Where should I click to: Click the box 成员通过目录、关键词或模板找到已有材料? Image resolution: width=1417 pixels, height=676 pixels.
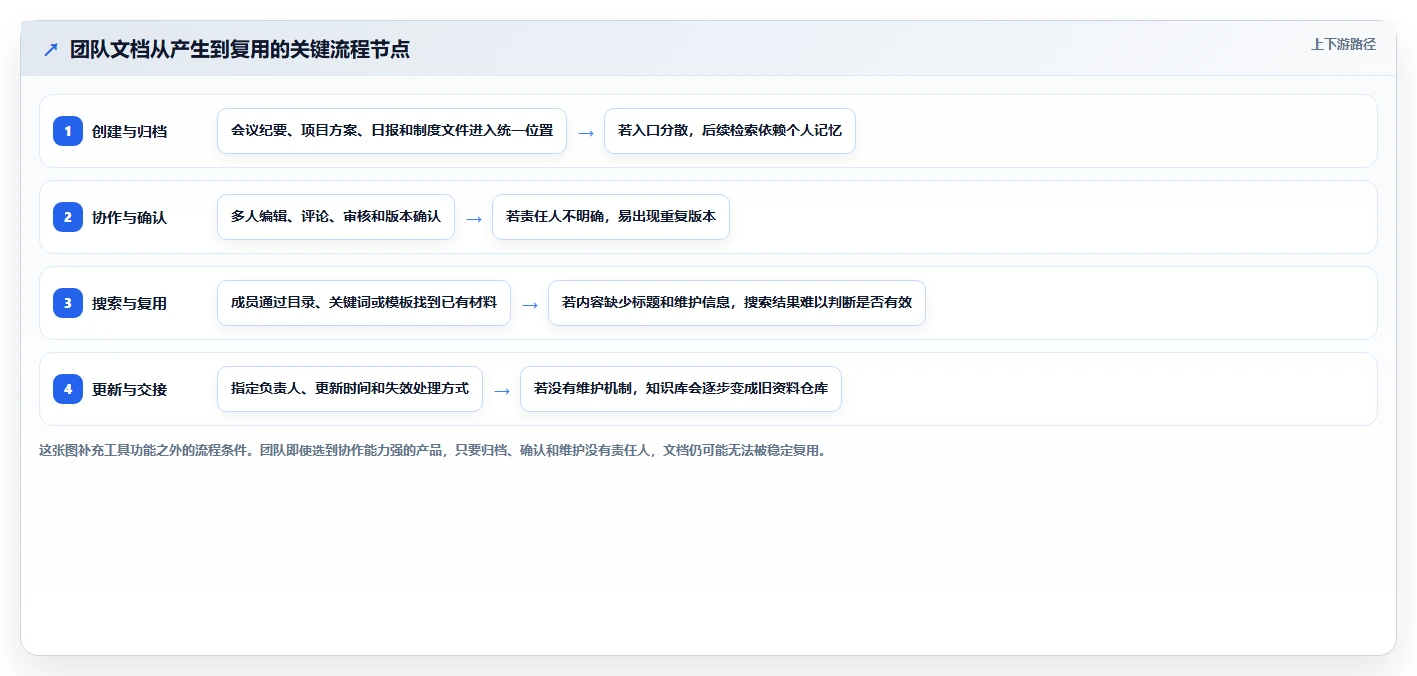tap(364, 303)
